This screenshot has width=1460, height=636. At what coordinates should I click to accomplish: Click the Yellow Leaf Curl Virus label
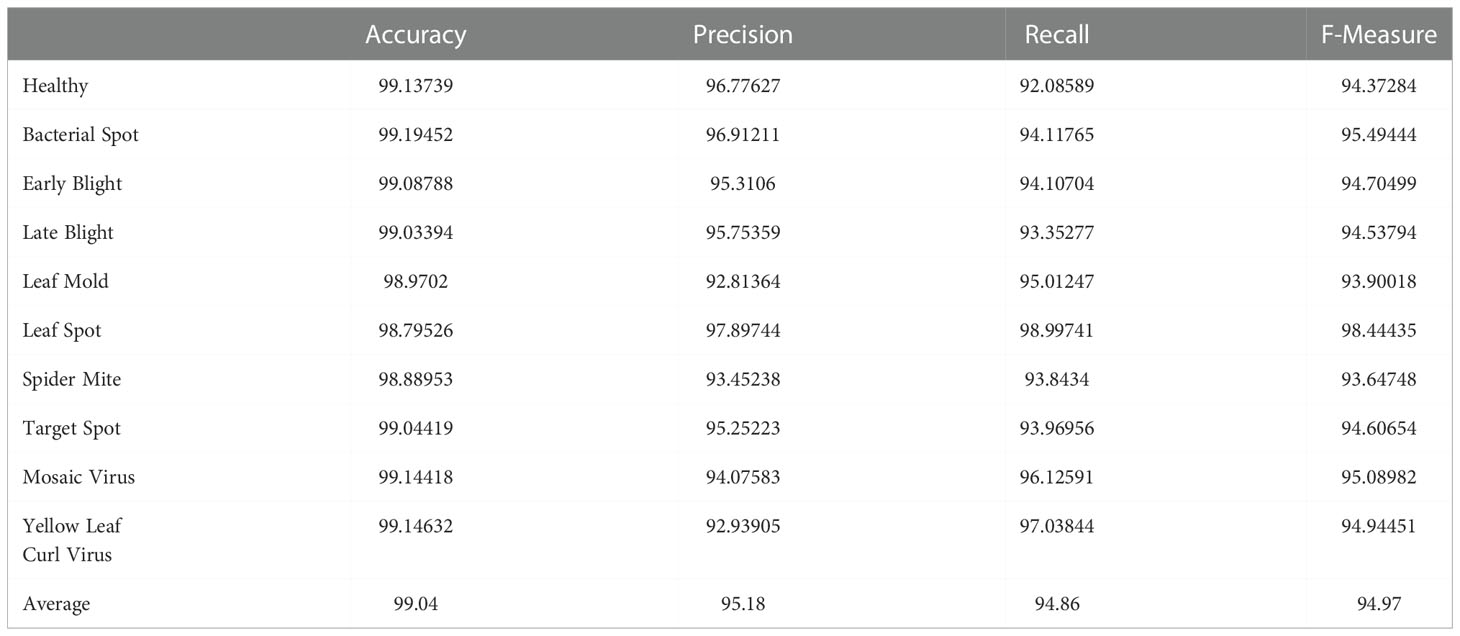pyautogui.click(x=72, y=540)
